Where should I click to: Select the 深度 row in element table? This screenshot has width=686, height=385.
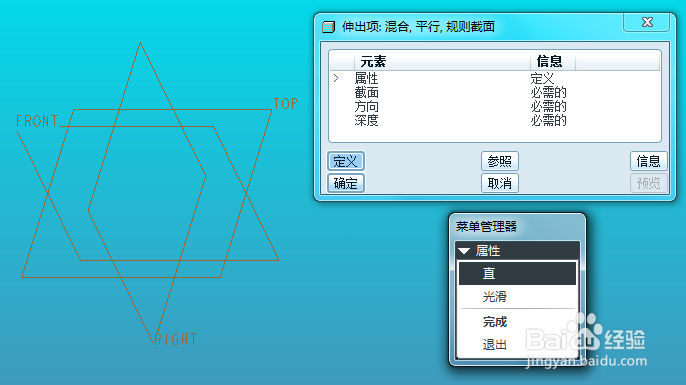pyautogui.click(x=494, y=120)
